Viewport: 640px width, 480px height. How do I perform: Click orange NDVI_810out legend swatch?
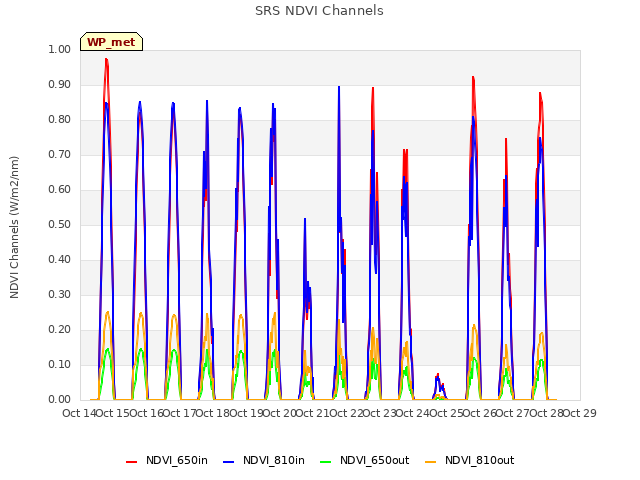pyautogui.click(x=430, y=462)
